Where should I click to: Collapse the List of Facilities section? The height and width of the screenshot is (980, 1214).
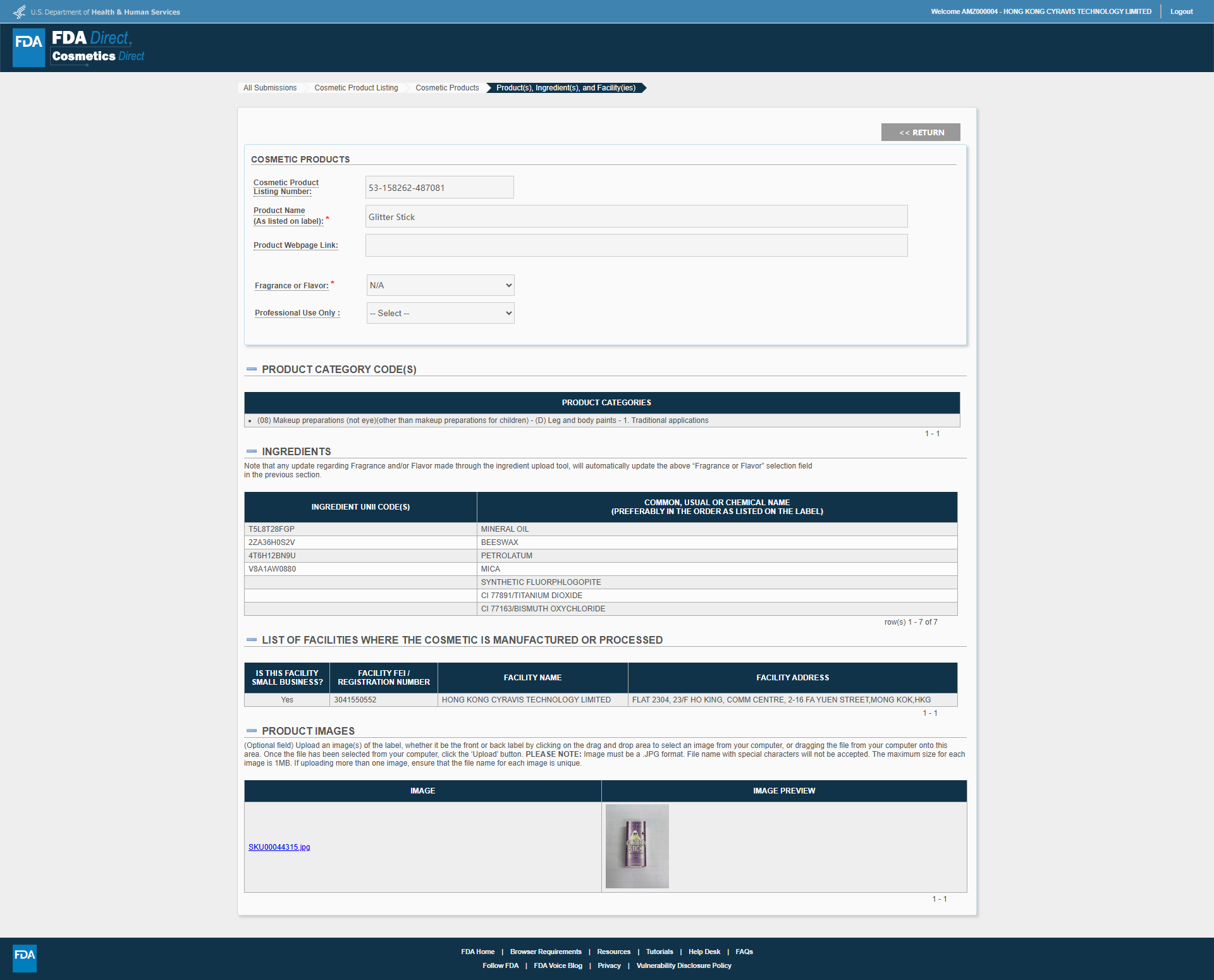point(252,640)
